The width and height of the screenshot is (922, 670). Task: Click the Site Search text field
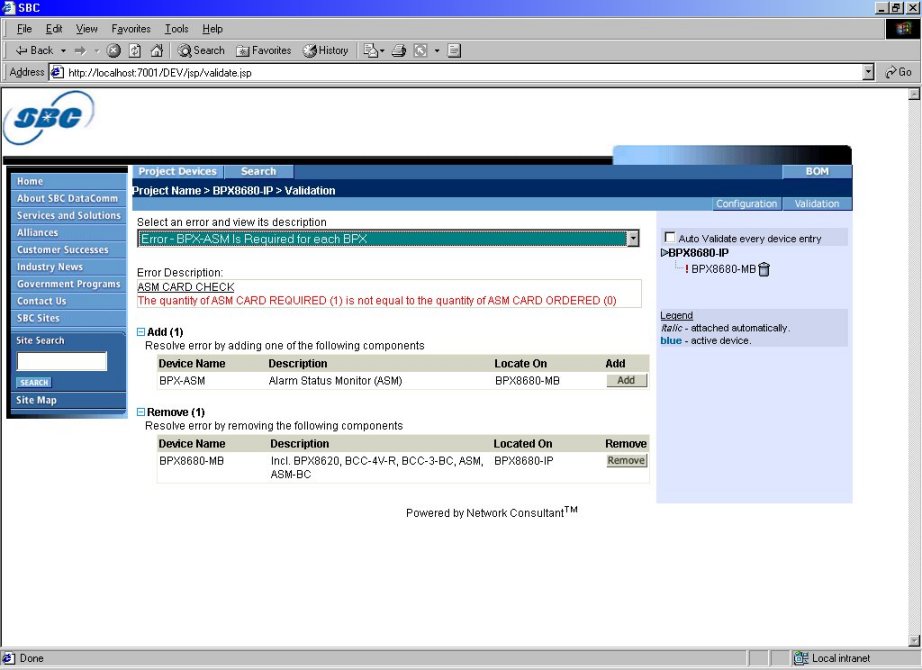tap(61, 361)
